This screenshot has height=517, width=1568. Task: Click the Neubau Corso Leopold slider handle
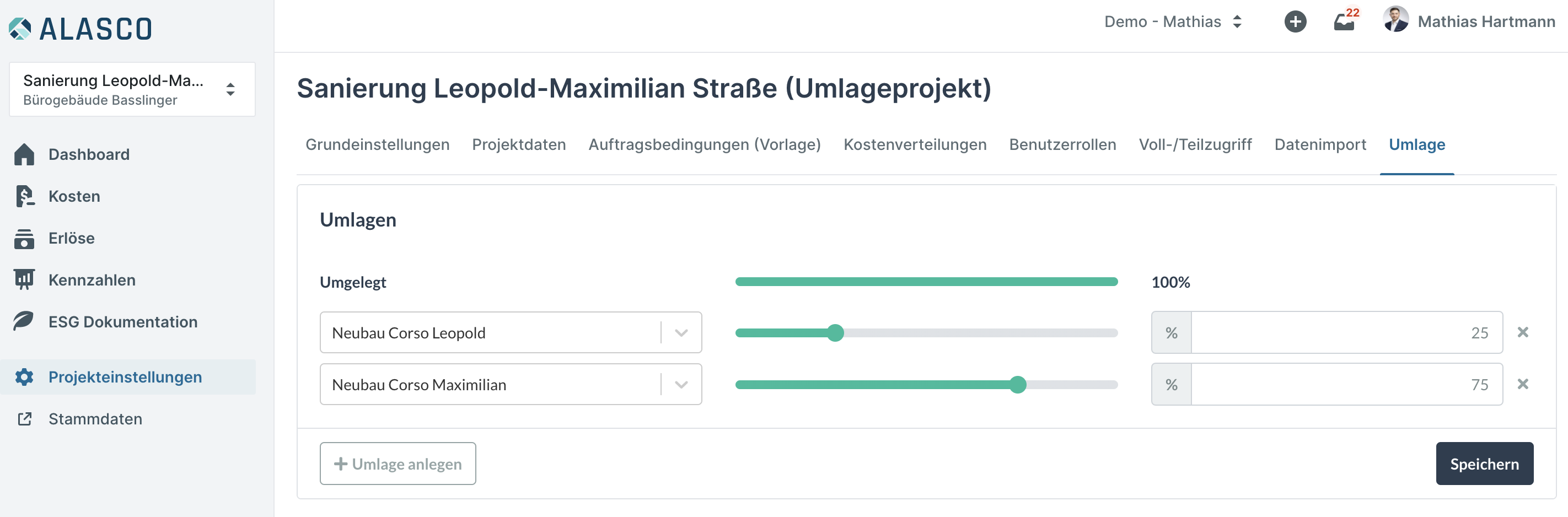pos(835,333)
